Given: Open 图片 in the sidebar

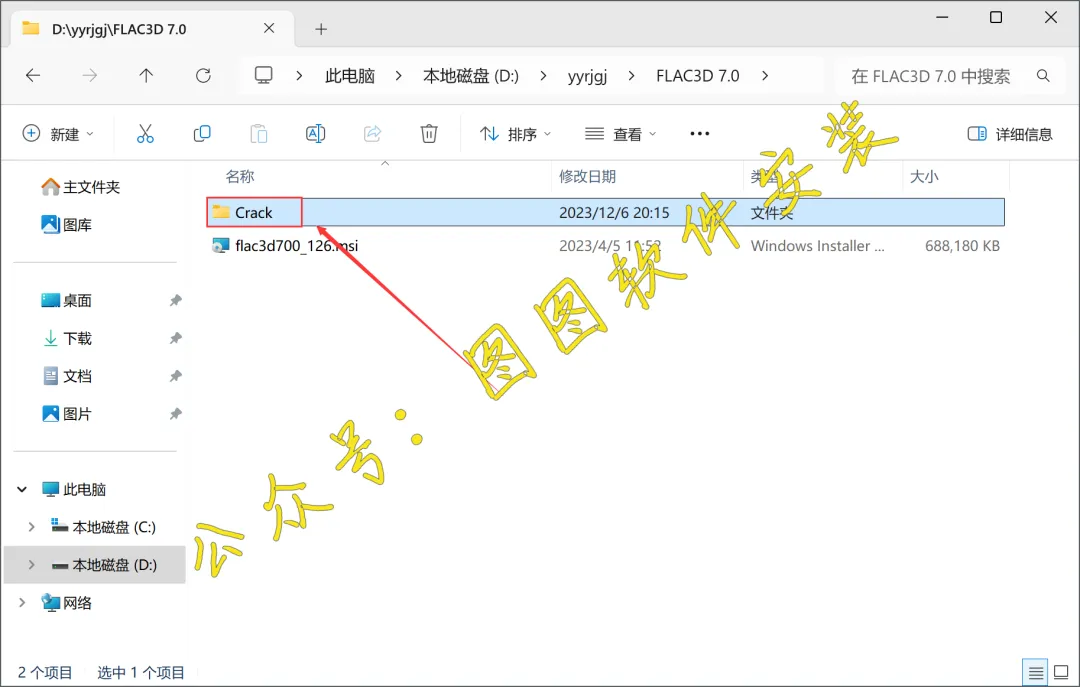Looking at the screenshot, I should coord(67,414).
